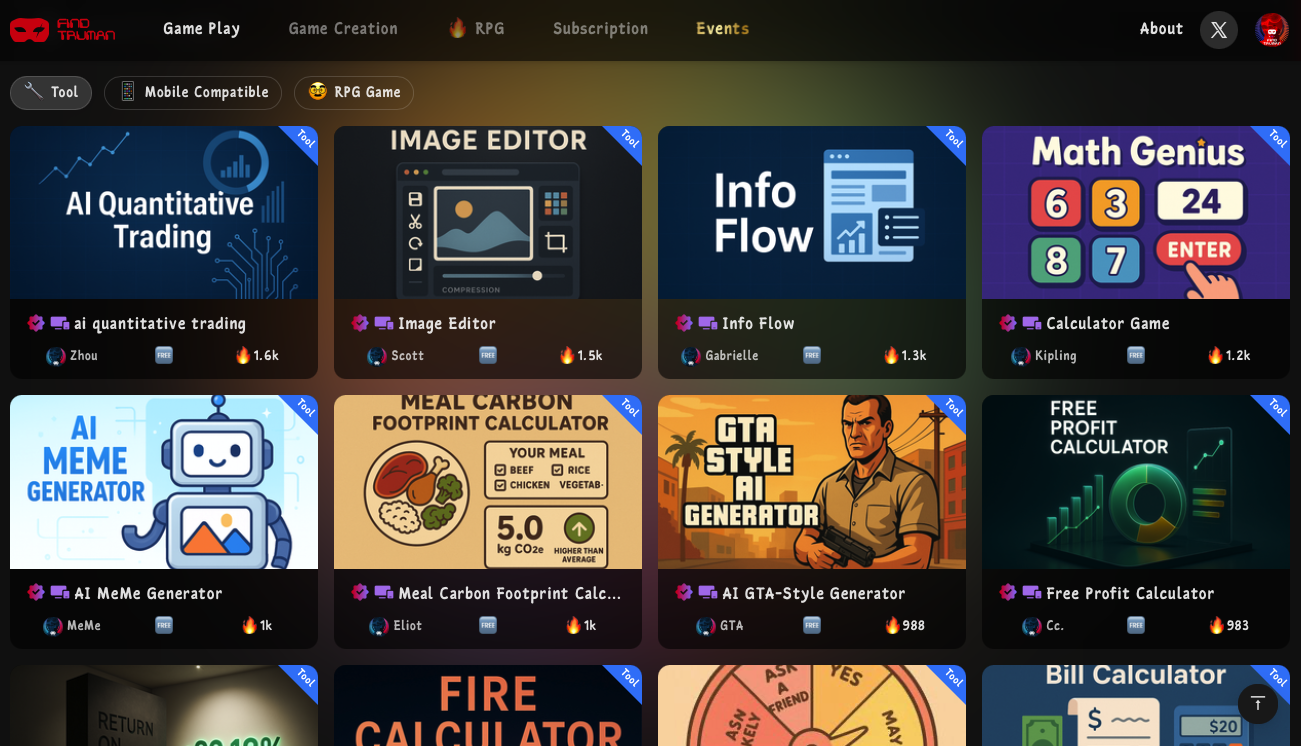Click the FREE badge on Calculator Game

[1136, 355]
